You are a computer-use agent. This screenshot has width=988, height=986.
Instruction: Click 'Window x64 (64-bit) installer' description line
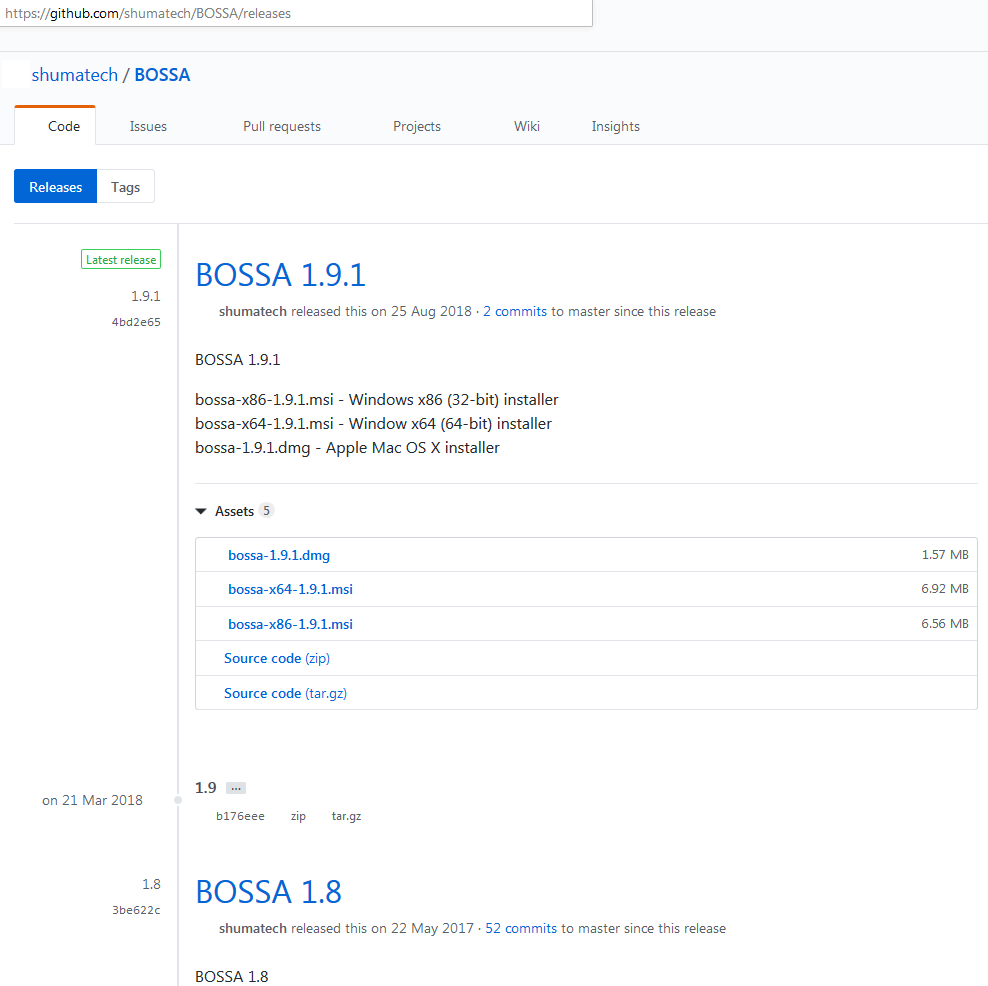(373, 423)
